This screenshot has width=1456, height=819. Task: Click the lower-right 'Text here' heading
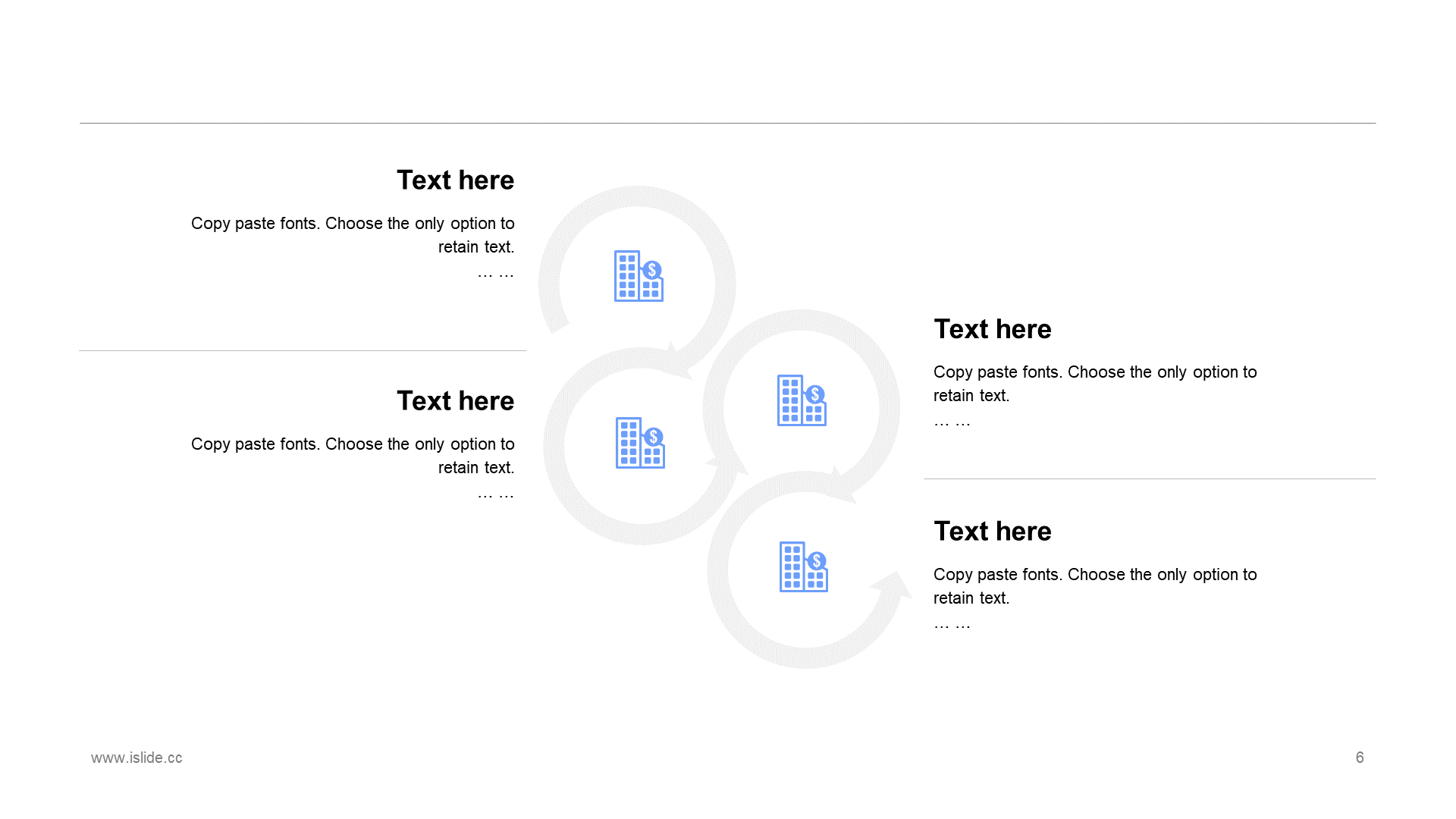tap(993, 532)
